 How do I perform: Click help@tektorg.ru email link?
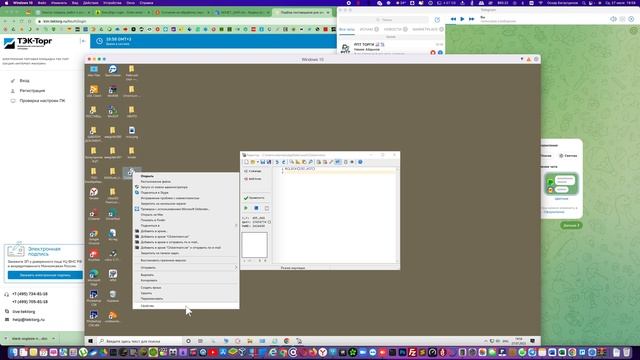pyautogui.click(x=28, y=320)
